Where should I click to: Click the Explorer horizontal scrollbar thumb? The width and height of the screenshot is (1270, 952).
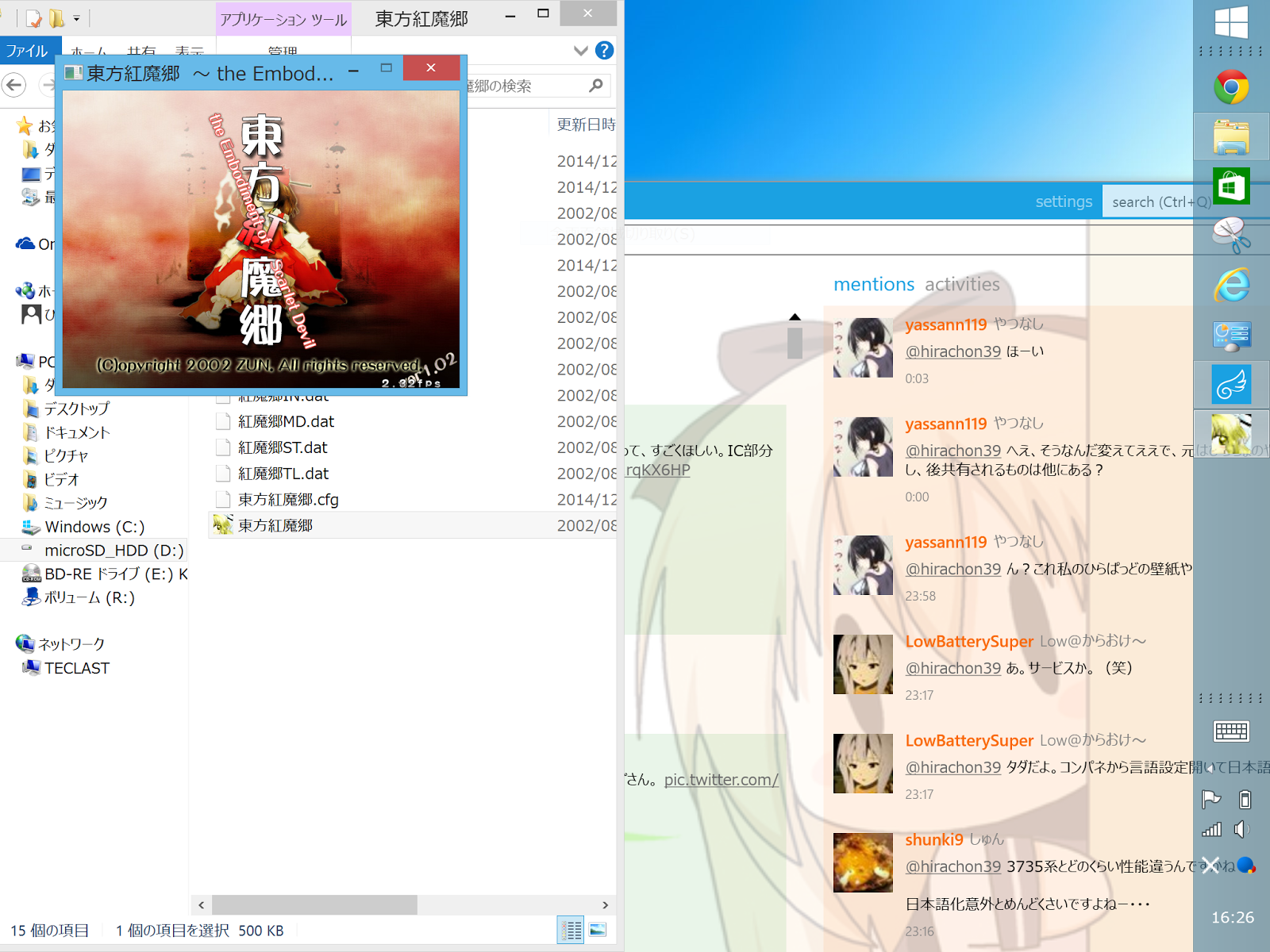pyautogui.click(x=314, y=904)
